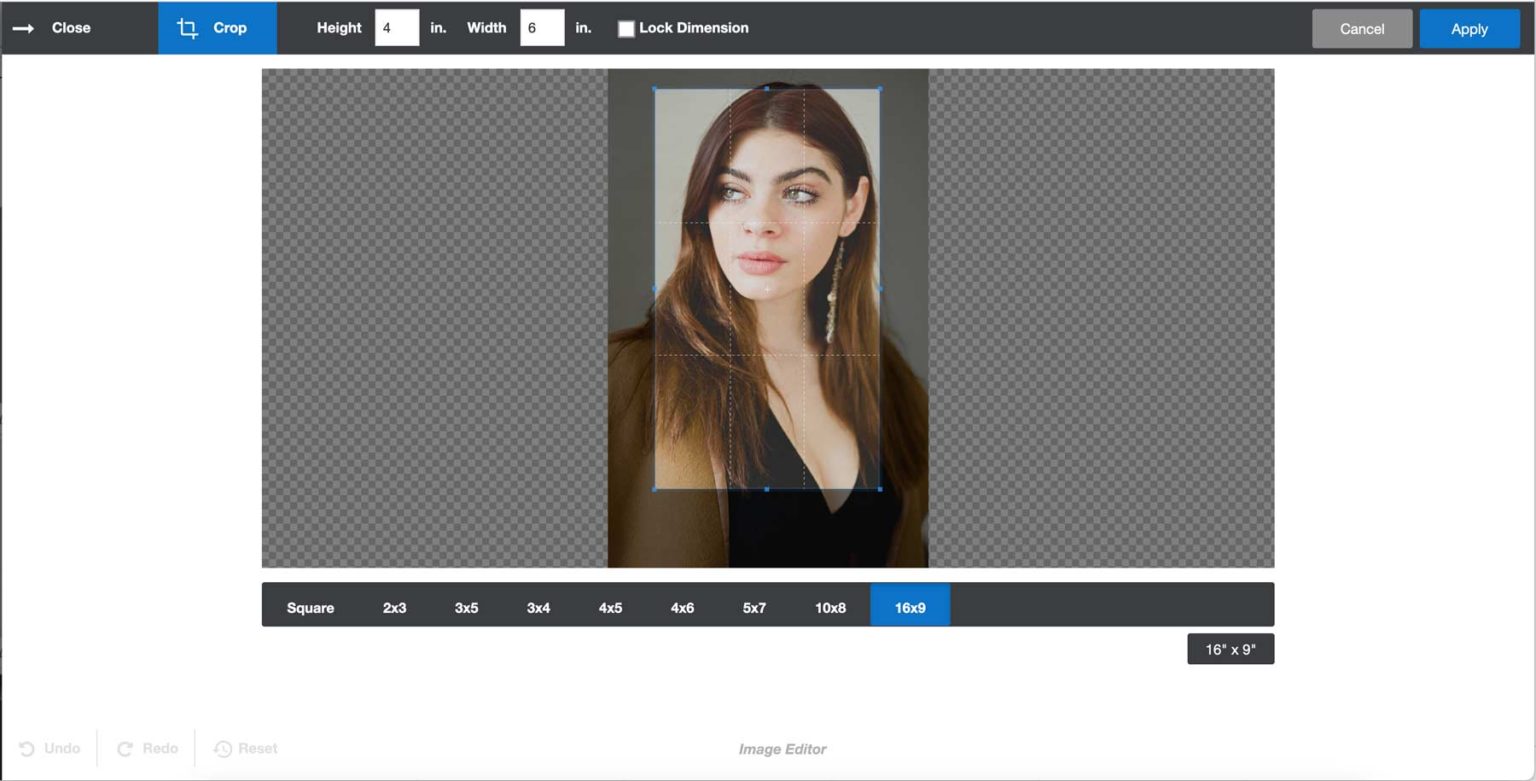Choose the 4x6 aspect ratio
This screenshot has width=1536, height=781.
click(681, 607)
